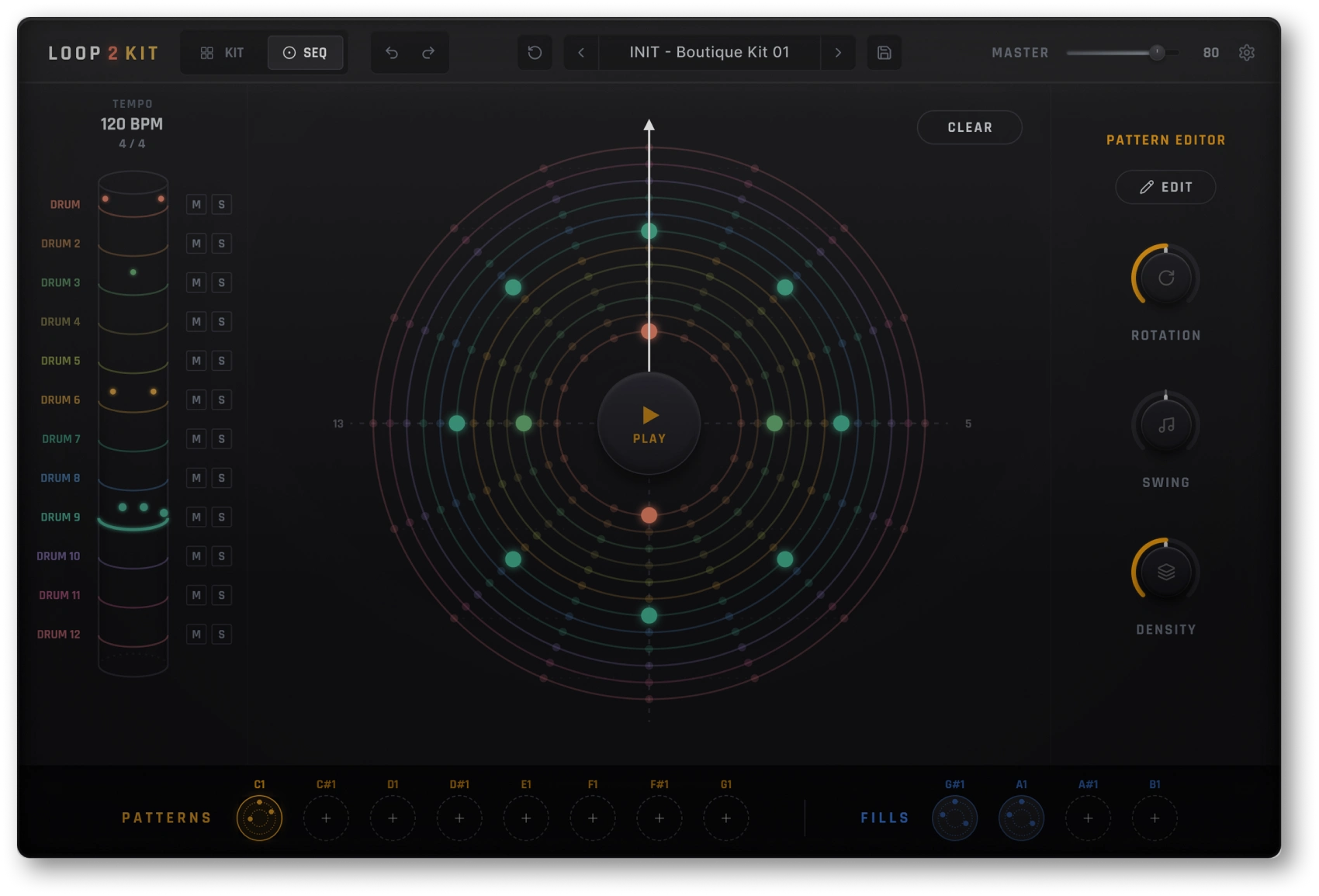1319x896 pixels.
Task: Open the INIT - Boutique Kit 01 preset menu
Action: click(709, 53)
